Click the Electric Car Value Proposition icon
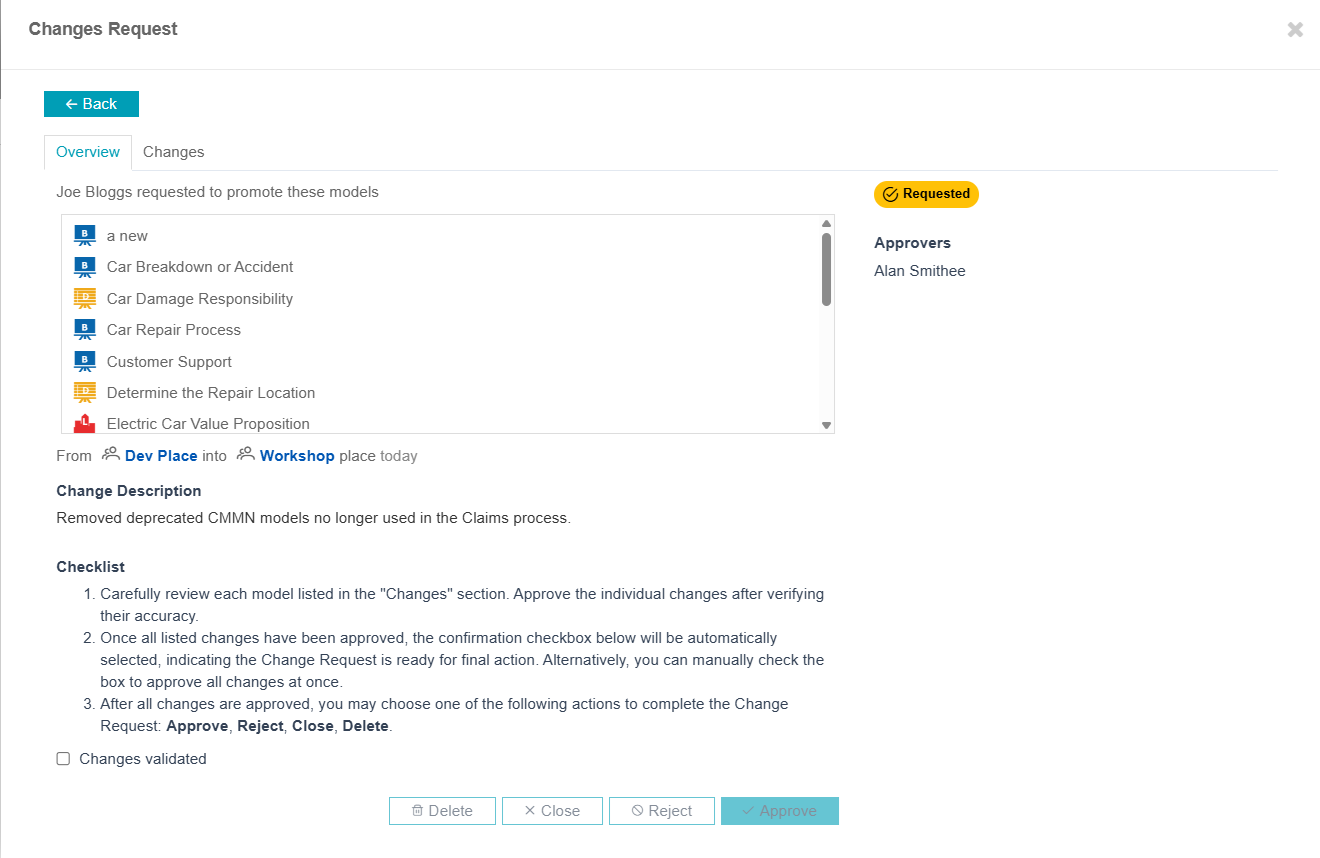Screen dimensions: 1320x858 click(x=84, y=423)
